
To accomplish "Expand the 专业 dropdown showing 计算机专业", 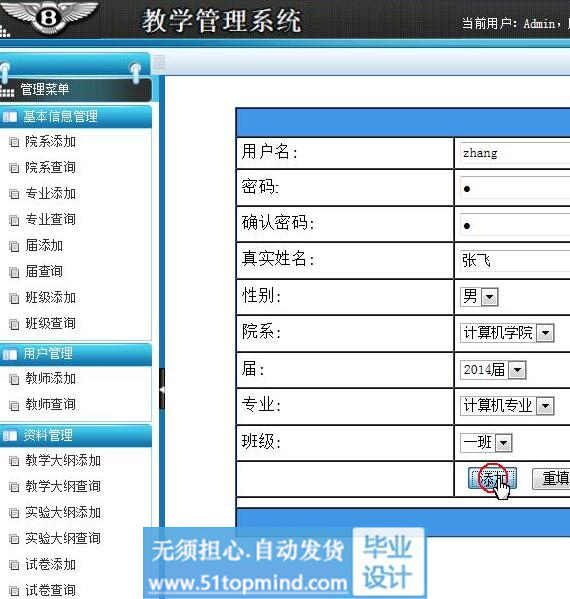I will click(x=507, y=406).
